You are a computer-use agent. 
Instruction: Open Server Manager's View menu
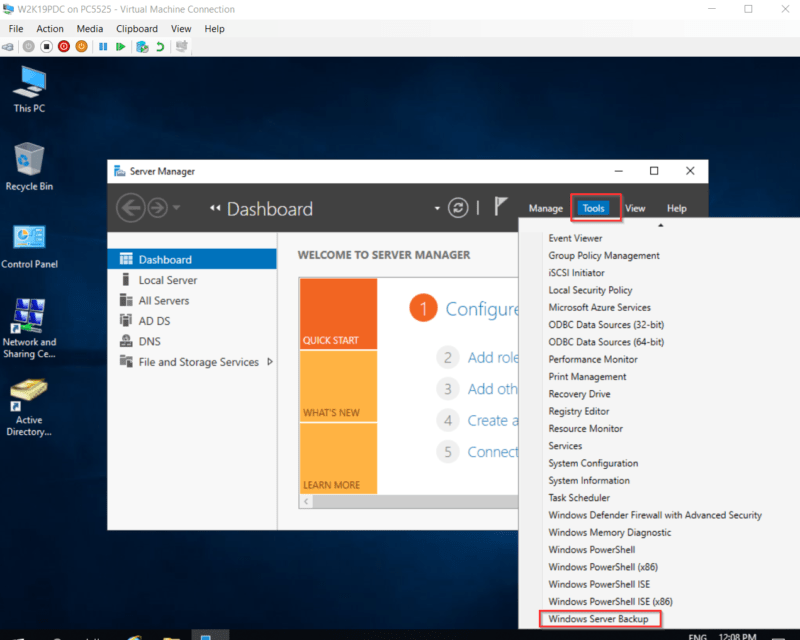[635, 208]
